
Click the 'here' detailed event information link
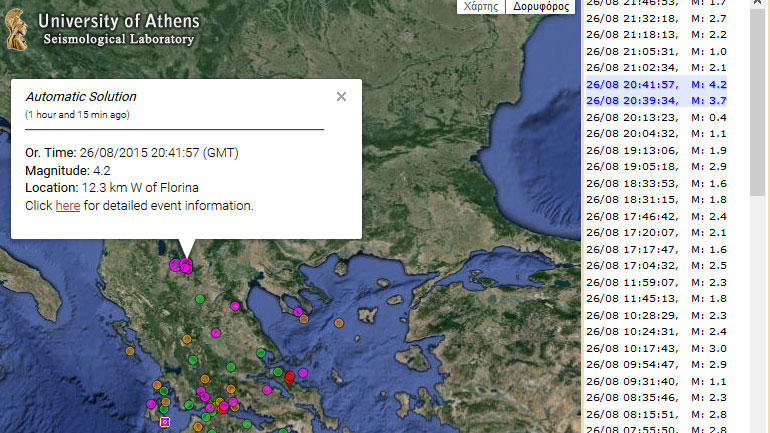tap(67, 206)
